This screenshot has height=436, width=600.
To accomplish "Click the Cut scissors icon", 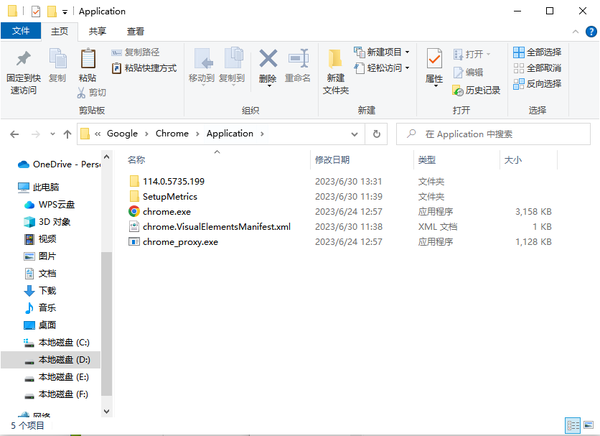I will point(81,93).
